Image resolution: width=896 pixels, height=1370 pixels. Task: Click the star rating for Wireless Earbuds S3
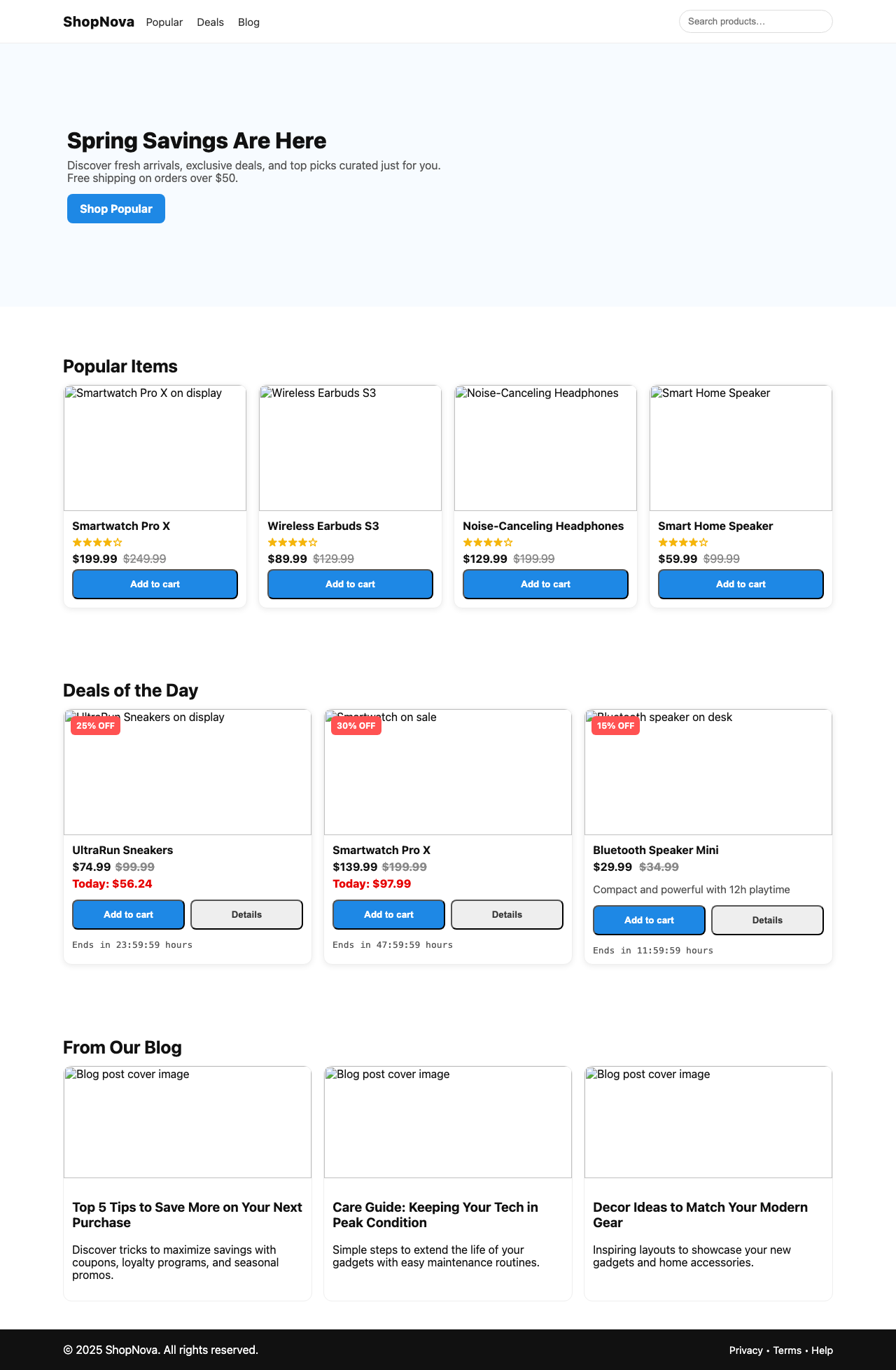pyautogui.click(x=292, y=542)
